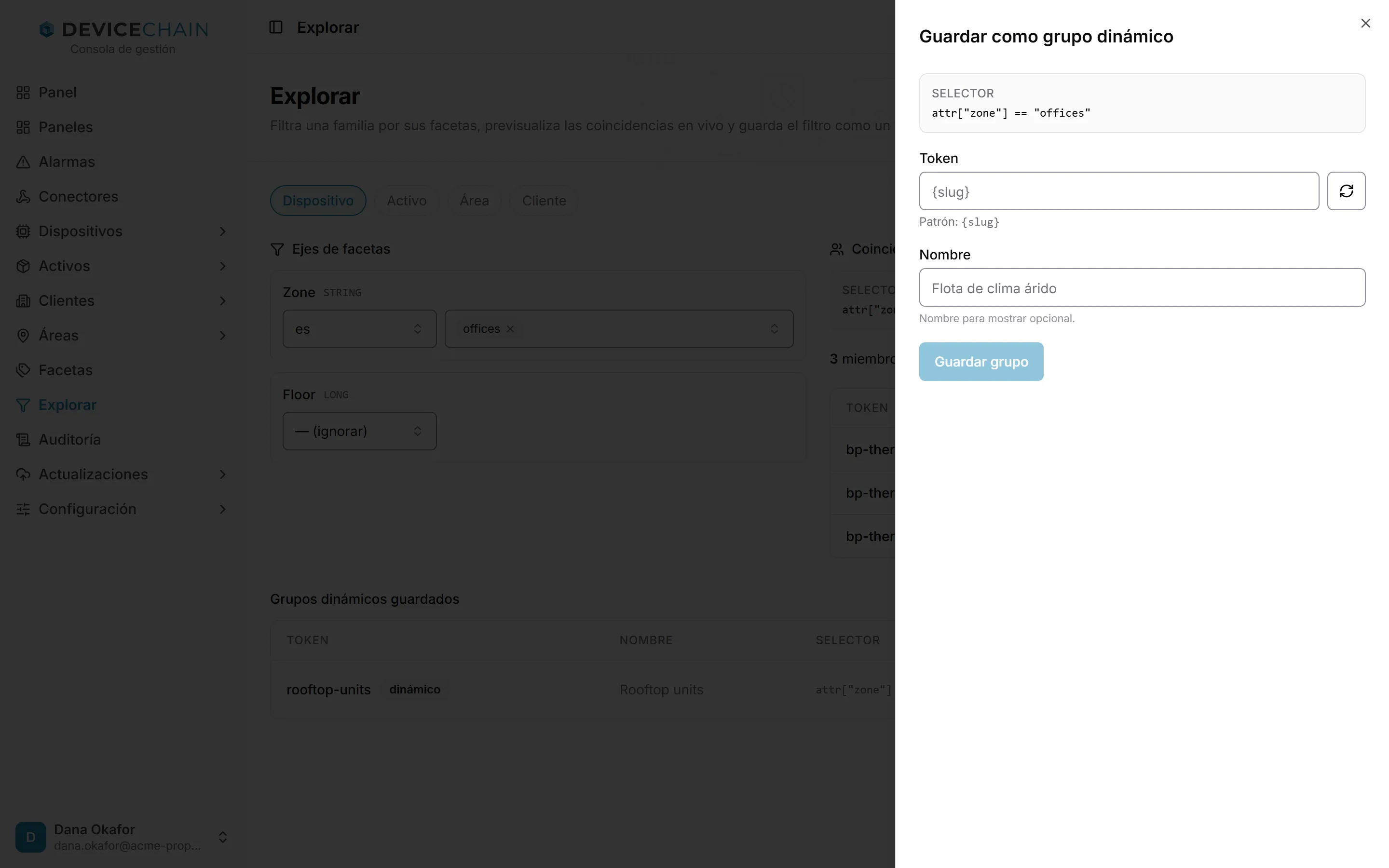Screen dimensions: 1389x868
Task: Expand the Configuración submenu chevron
Action: [x=223, y=509]
